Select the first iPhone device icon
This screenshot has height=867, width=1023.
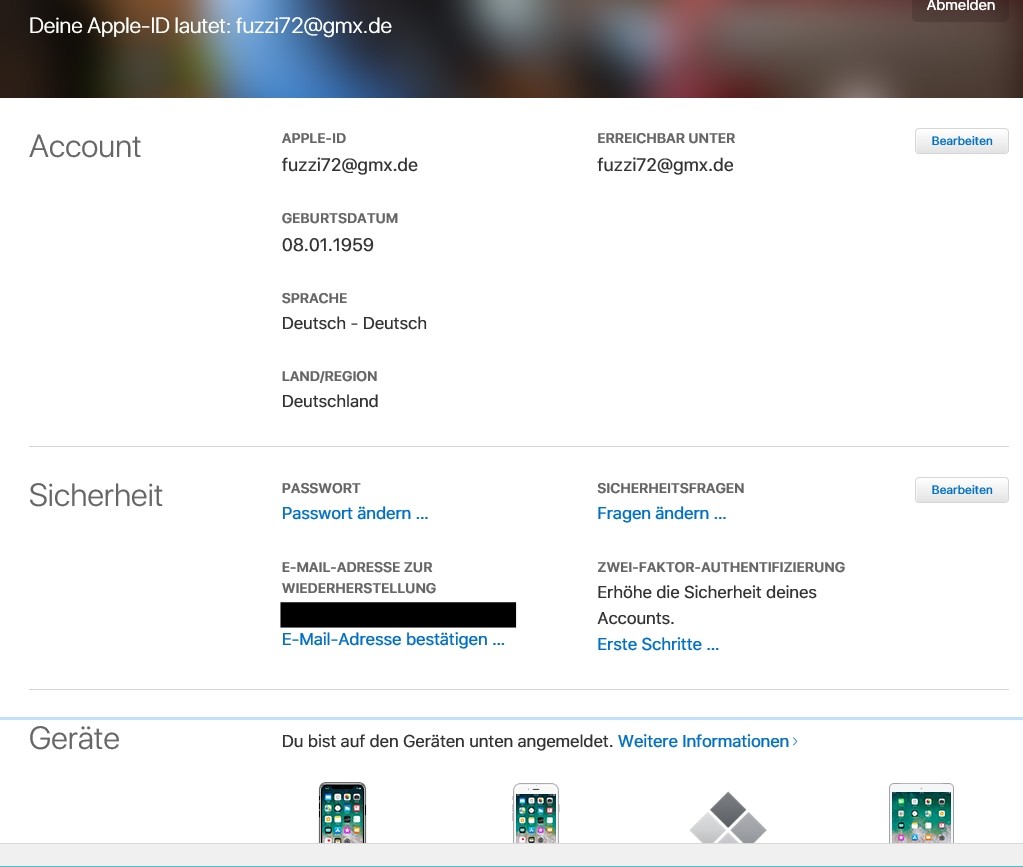[343, 813]
